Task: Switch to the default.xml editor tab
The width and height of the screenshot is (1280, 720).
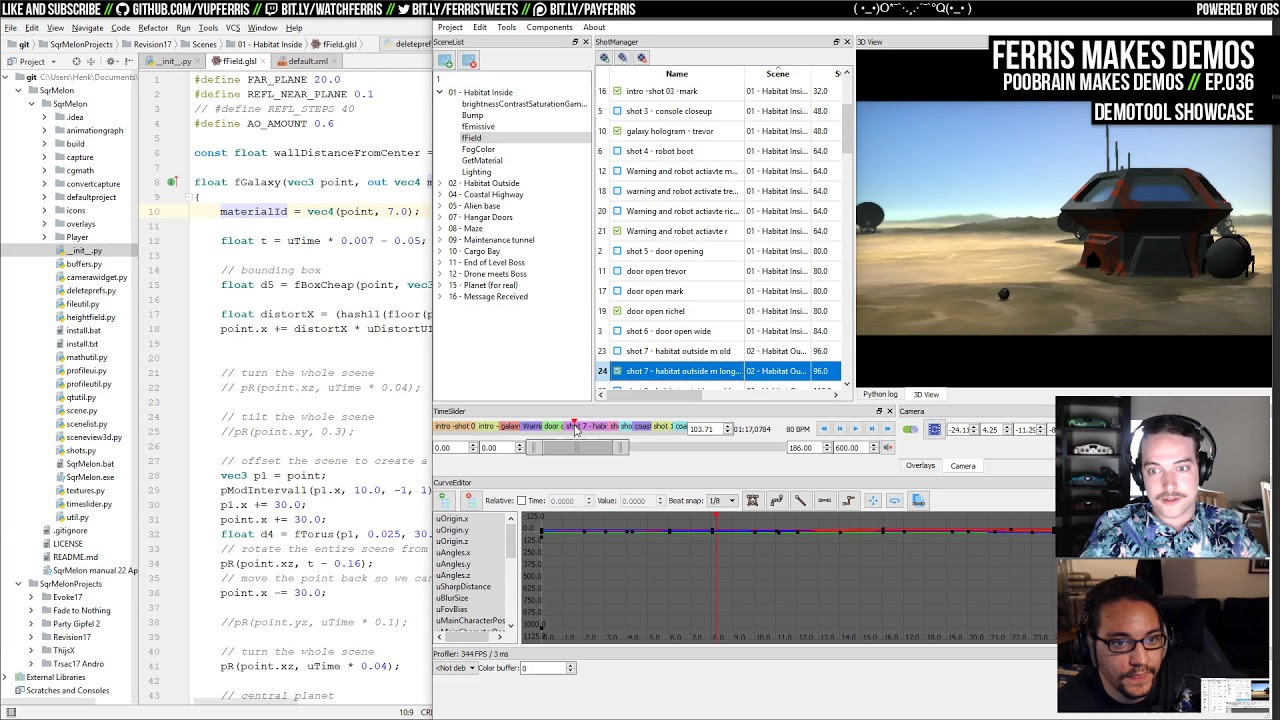Action: click(308, 61)
